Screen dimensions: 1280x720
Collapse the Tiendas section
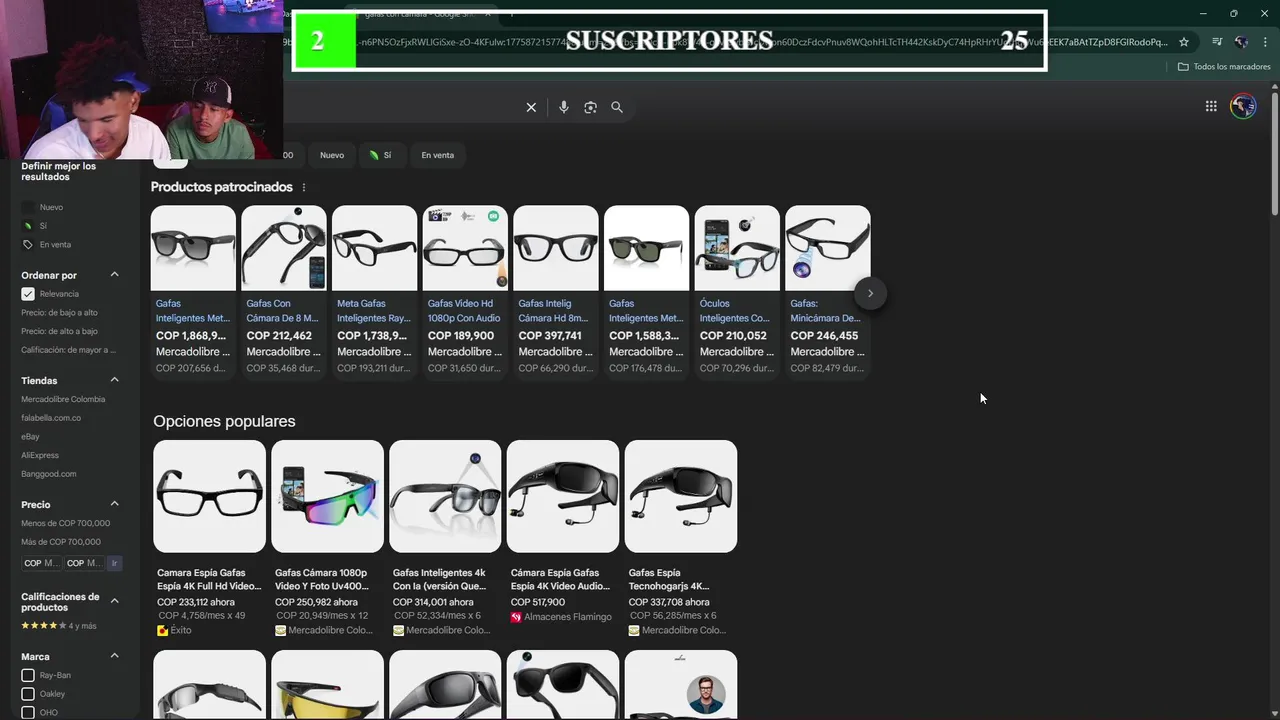pos(114,380)
